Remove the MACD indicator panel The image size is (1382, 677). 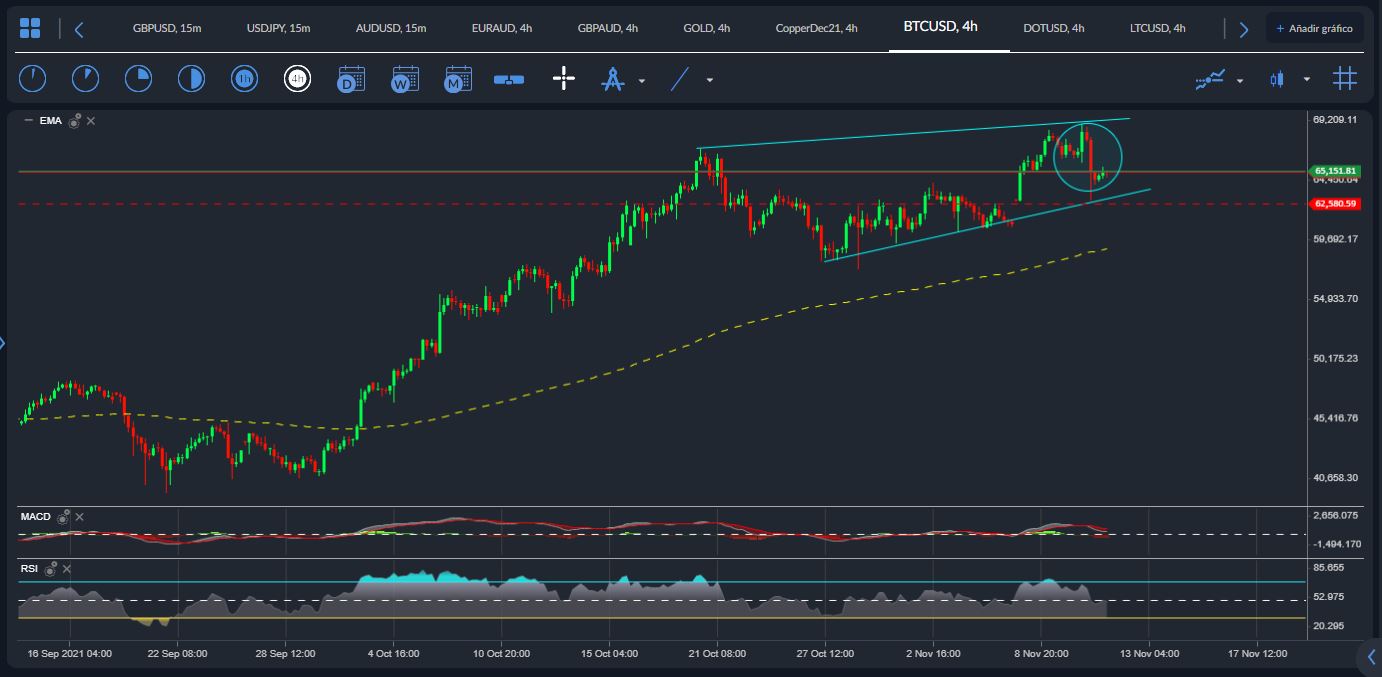(80, 517)
